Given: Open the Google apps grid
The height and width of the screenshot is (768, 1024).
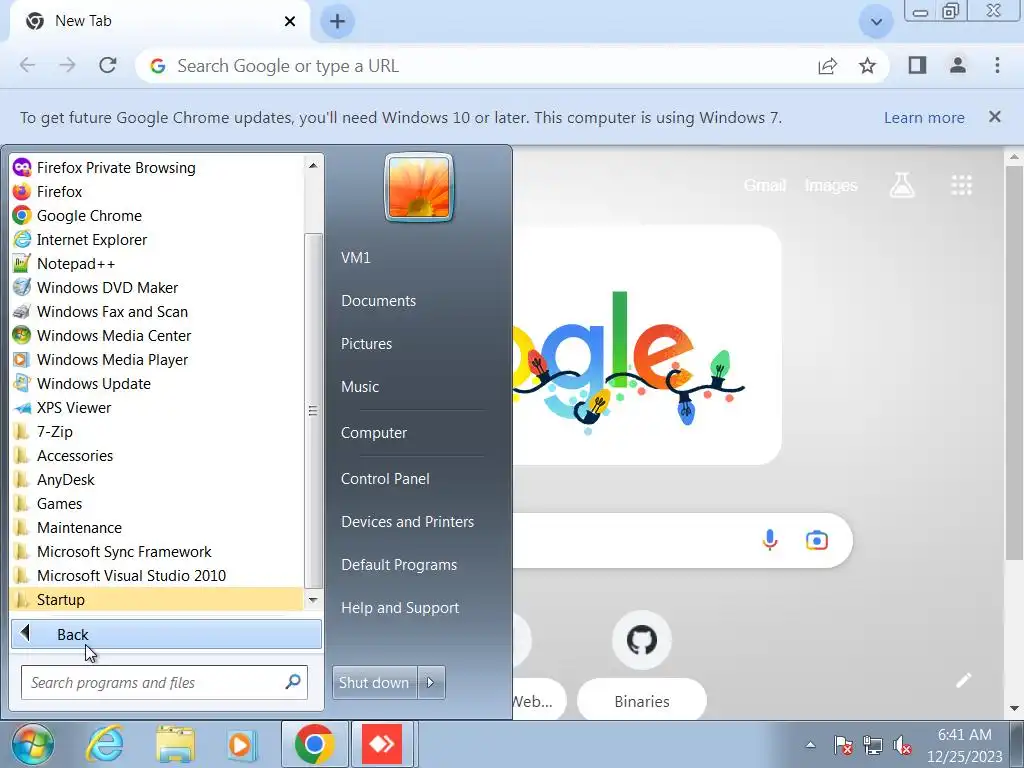Looking at the screenshot, I should 961,185.
